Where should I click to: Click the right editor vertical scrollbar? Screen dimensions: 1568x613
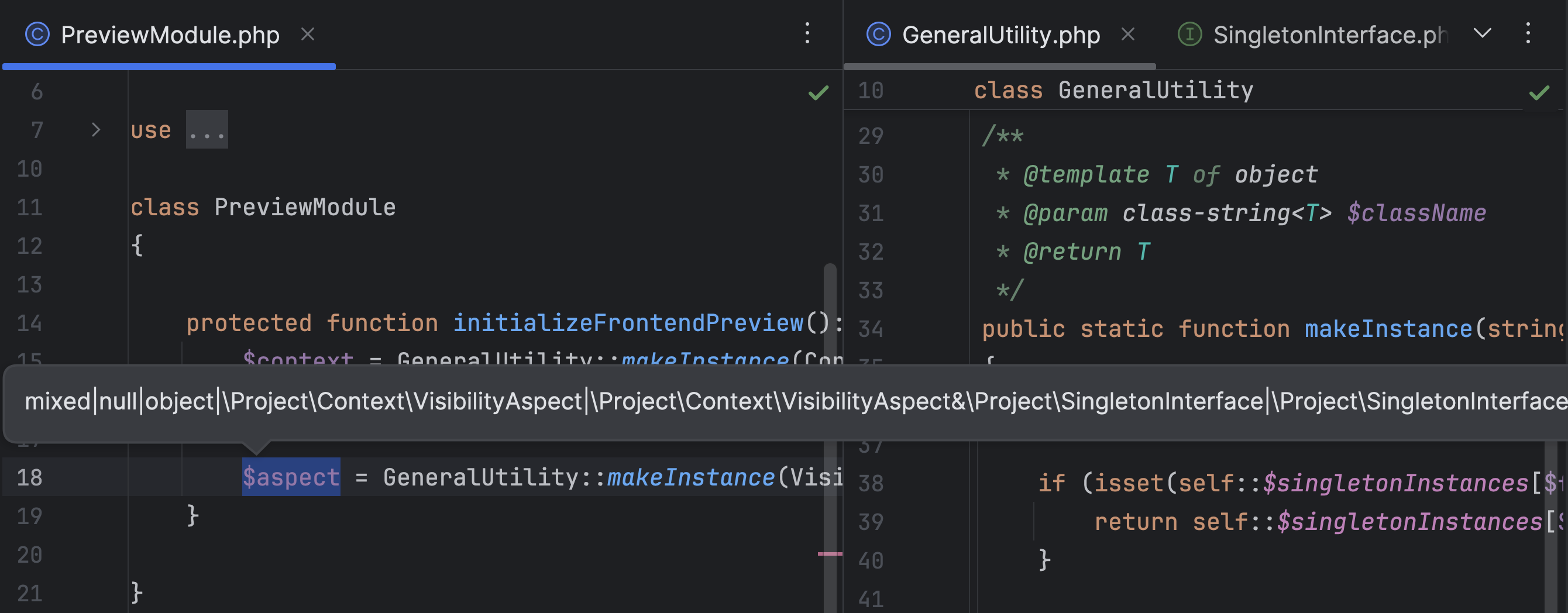[1551, 526]
